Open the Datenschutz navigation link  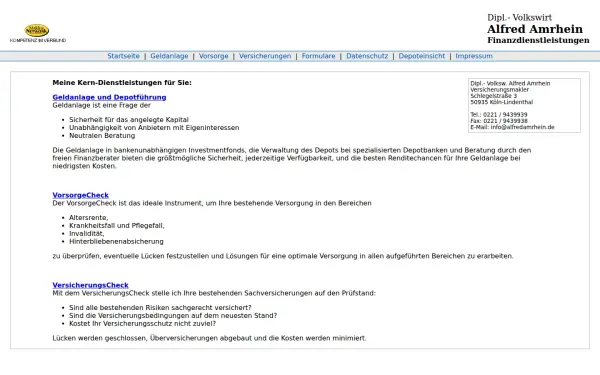click(x=367, y=56)
